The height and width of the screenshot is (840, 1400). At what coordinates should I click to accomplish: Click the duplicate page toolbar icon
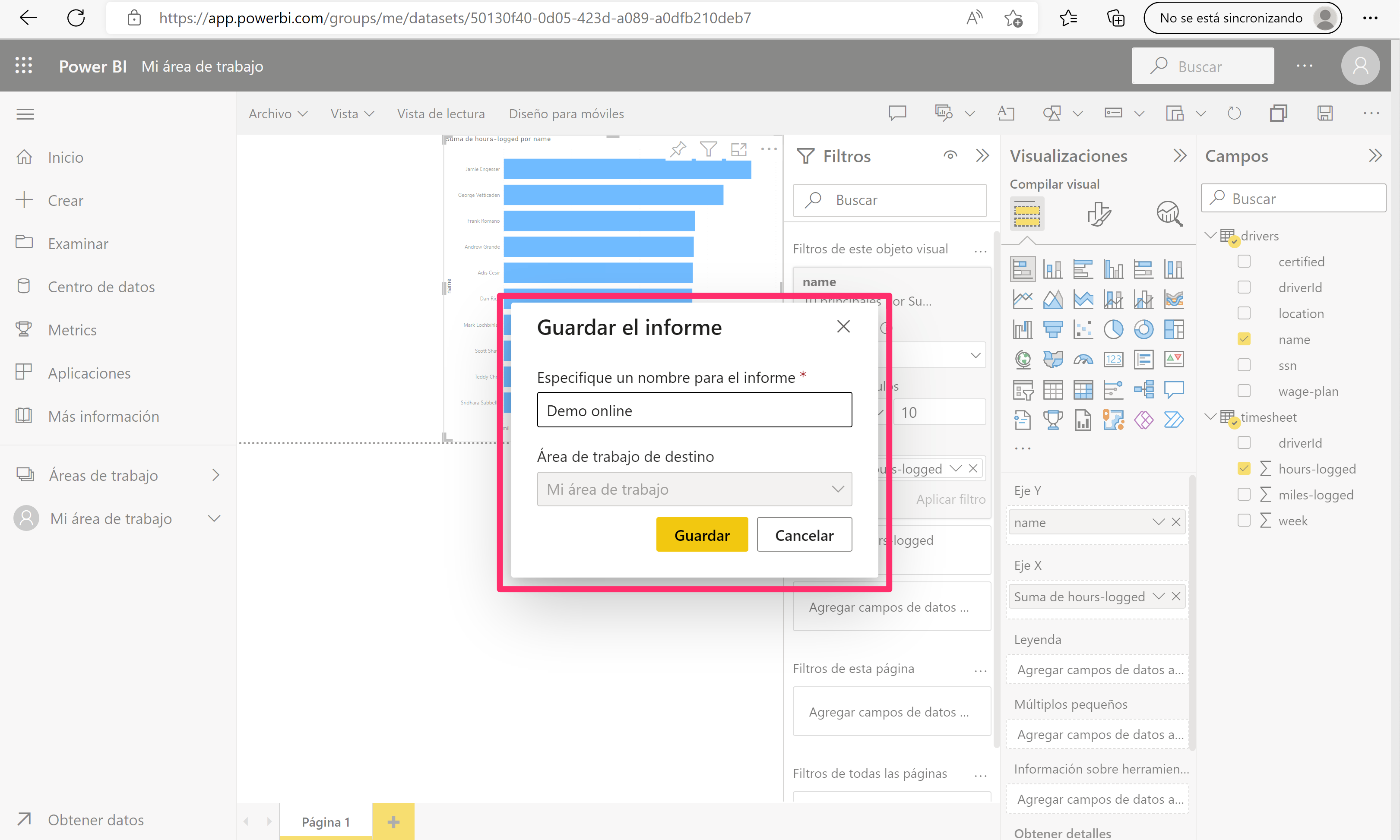click(1278, 113)
